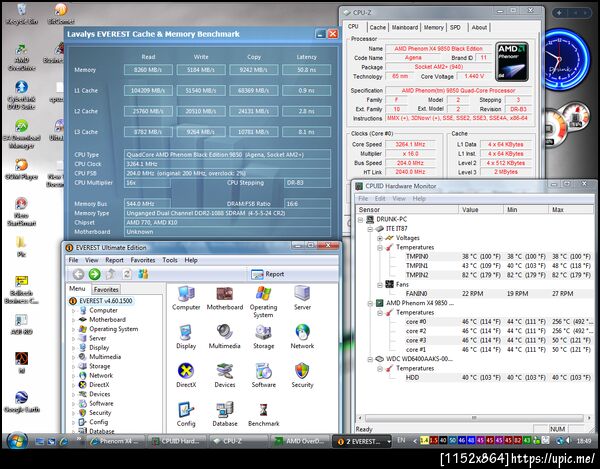Screen dimensions: 600x469
Task: Open the AMD OverDrive desktop shortcut
Action: coord(21,57)
